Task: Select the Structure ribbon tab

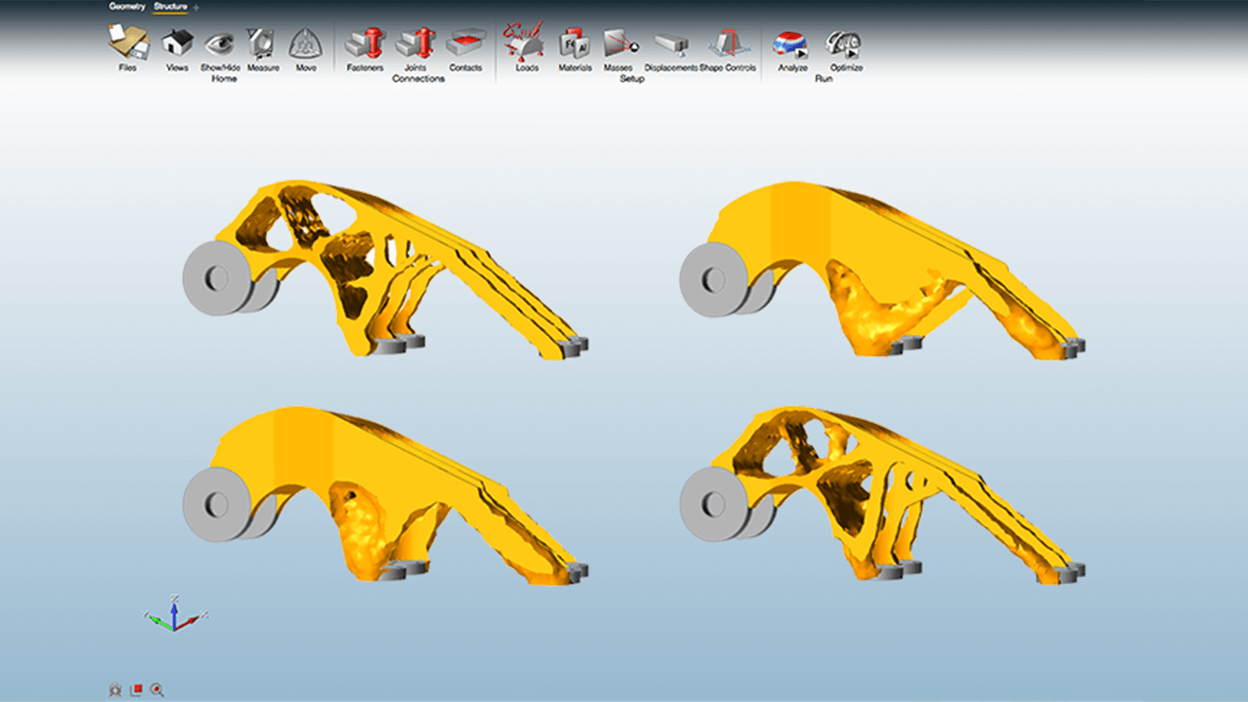Action: (170, 7)
